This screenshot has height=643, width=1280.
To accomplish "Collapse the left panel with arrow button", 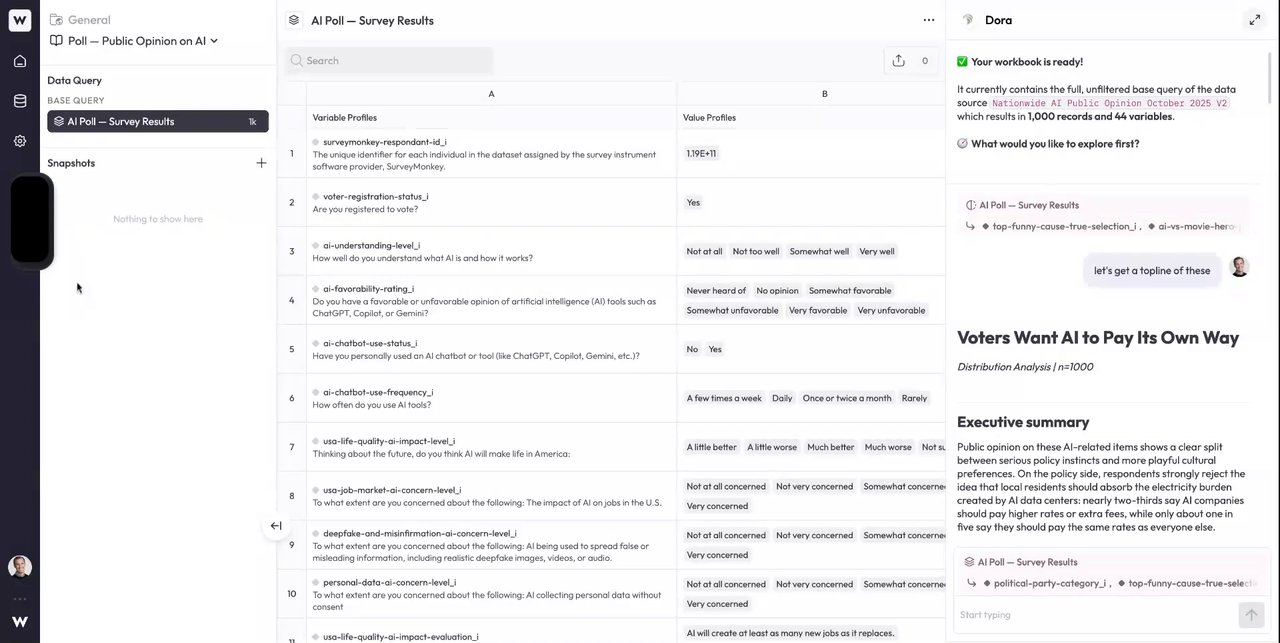I will [276, 526].
